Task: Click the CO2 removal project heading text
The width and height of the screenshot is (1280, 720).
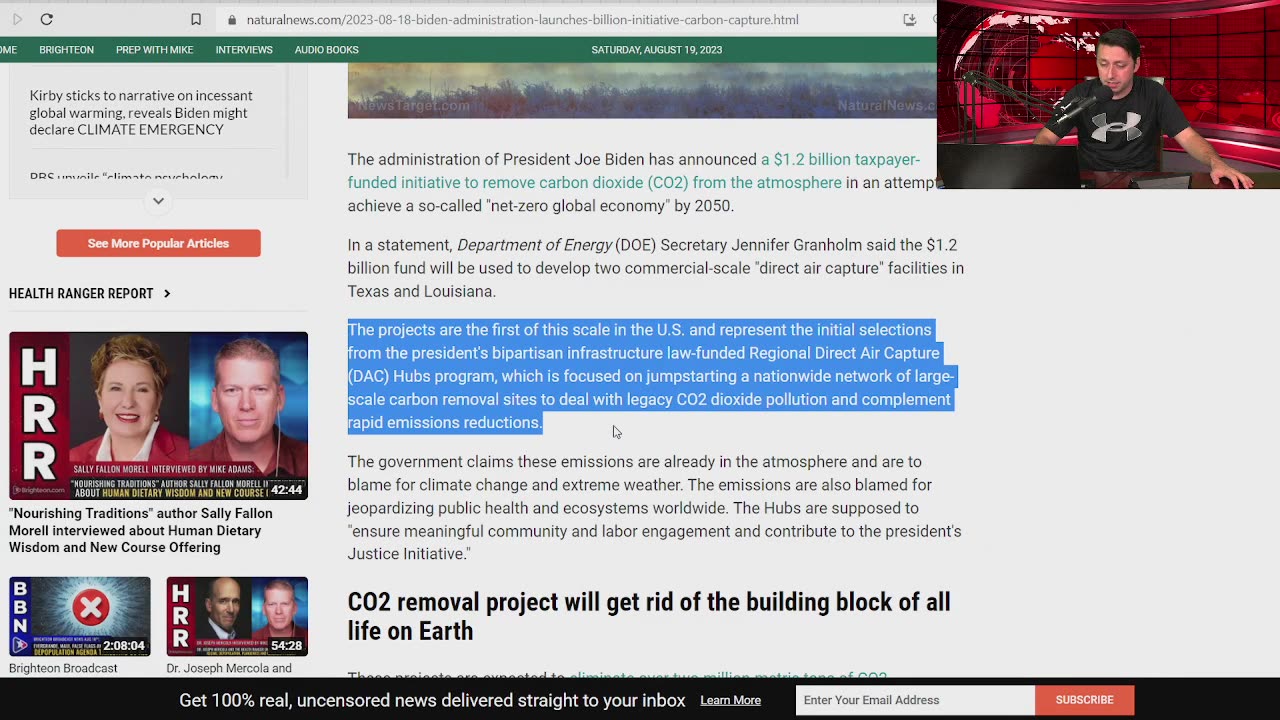Action: coord(649,616)
